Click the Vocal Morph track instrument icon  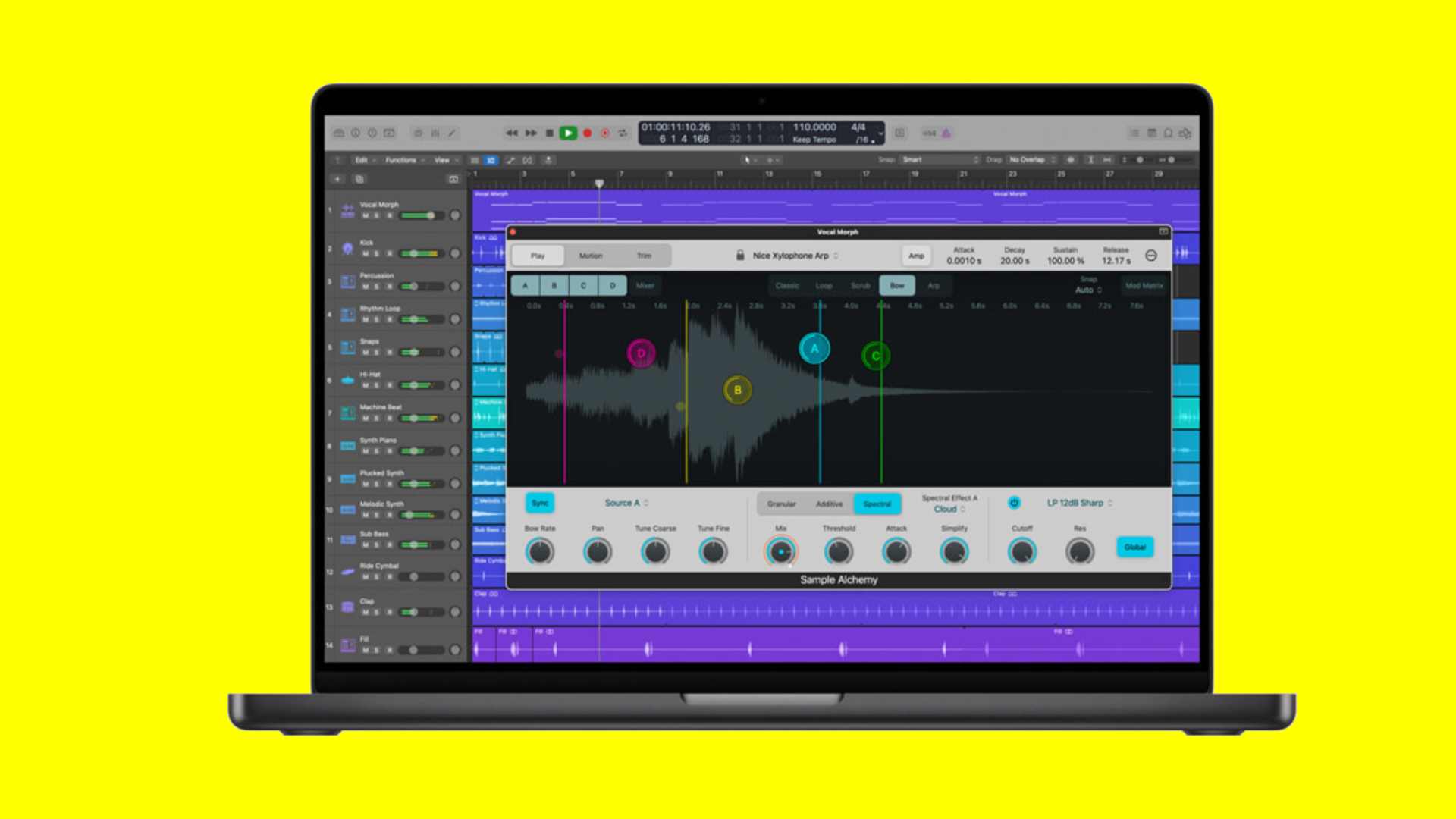(348, 211)
